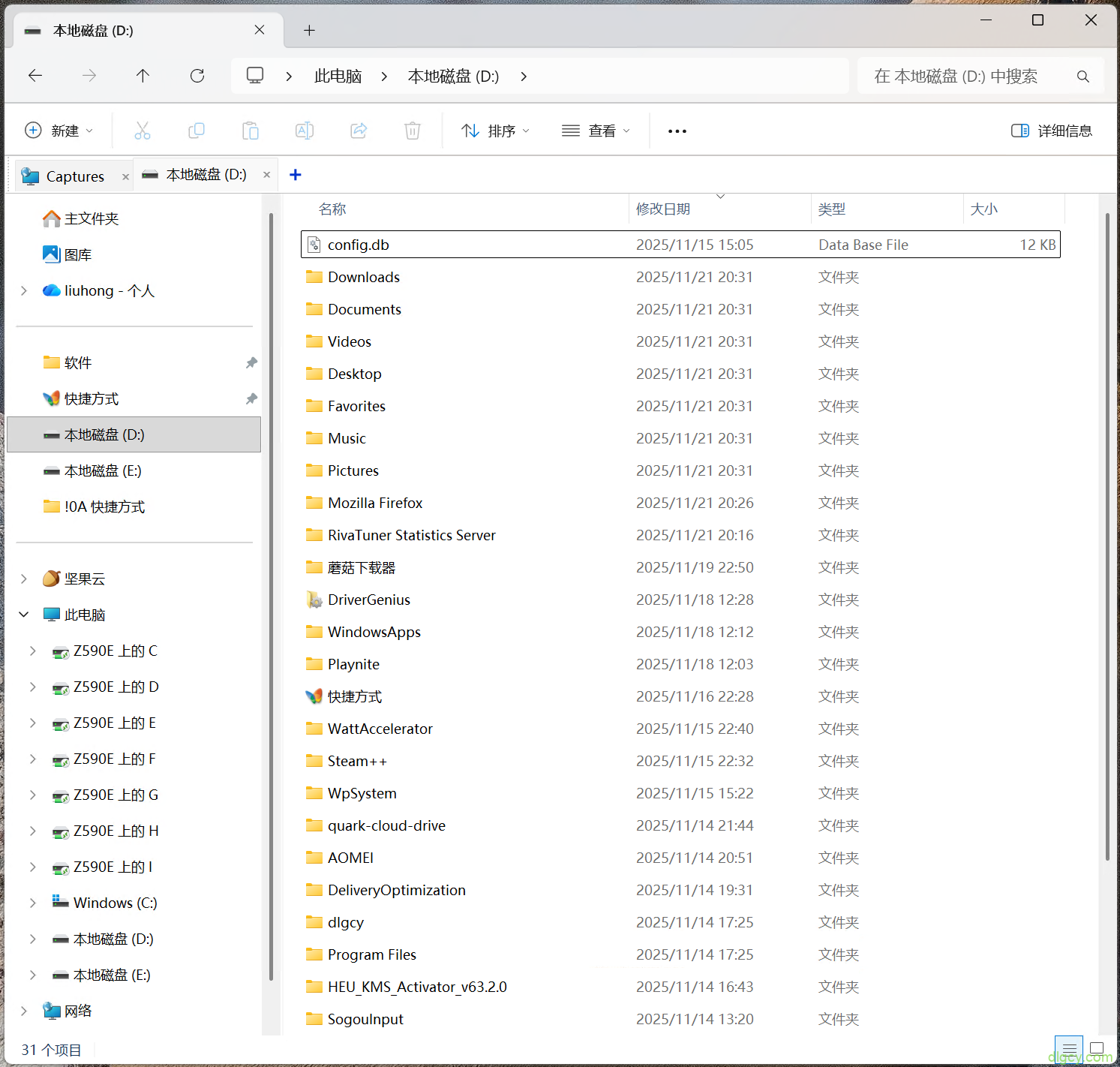Go up one directory level
This screenshot has height=1067, width=1120.
pyautogui.click(x=143, y=76)
